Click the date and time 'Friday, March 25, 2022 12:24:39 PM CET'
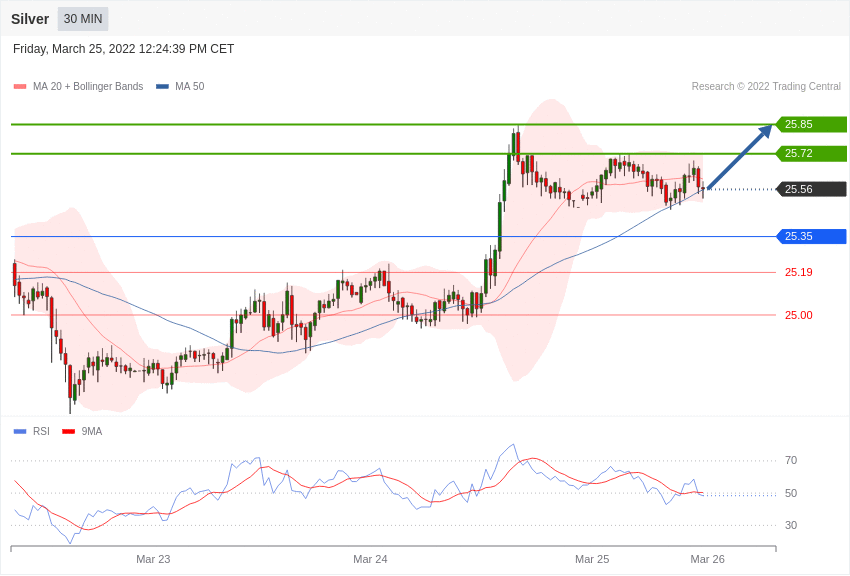850x576 pixels. point(124,49)
